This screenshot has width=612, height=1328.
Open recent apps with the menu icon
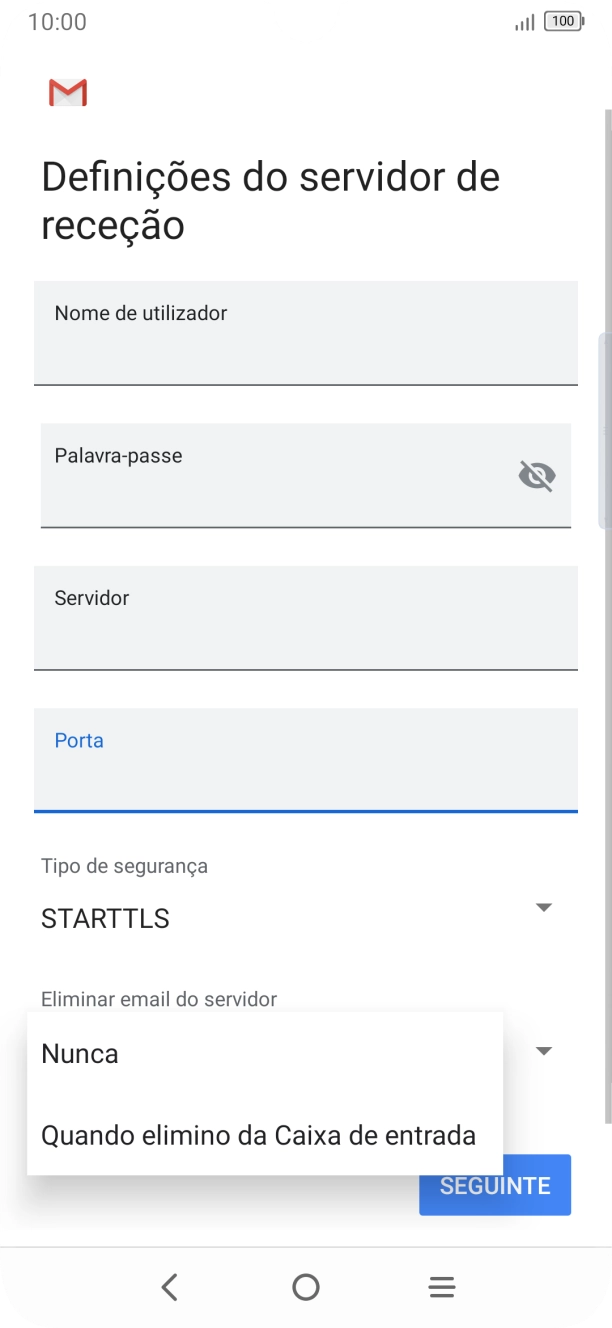pos(441,1287)
